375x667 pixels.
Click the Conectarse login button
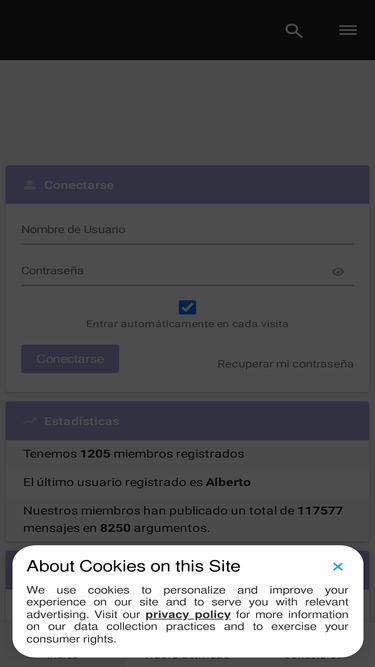[70, 359]
